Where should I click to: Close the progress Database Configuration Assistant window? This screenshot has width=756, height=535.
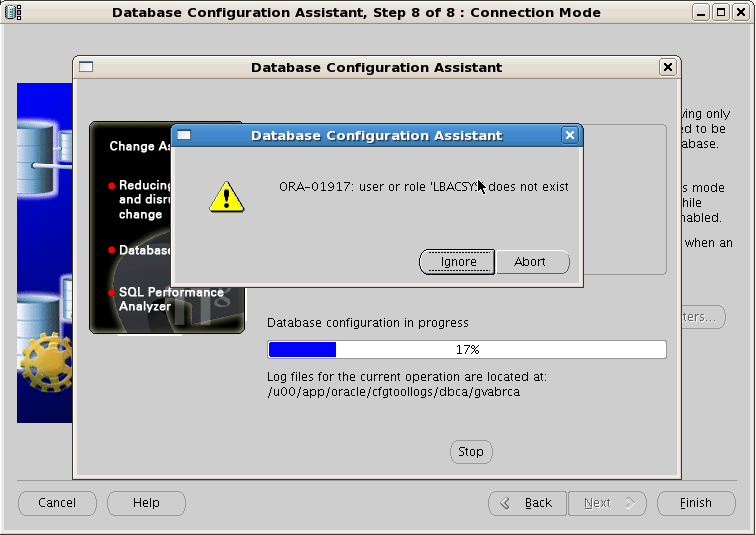(x=667, y=67)
